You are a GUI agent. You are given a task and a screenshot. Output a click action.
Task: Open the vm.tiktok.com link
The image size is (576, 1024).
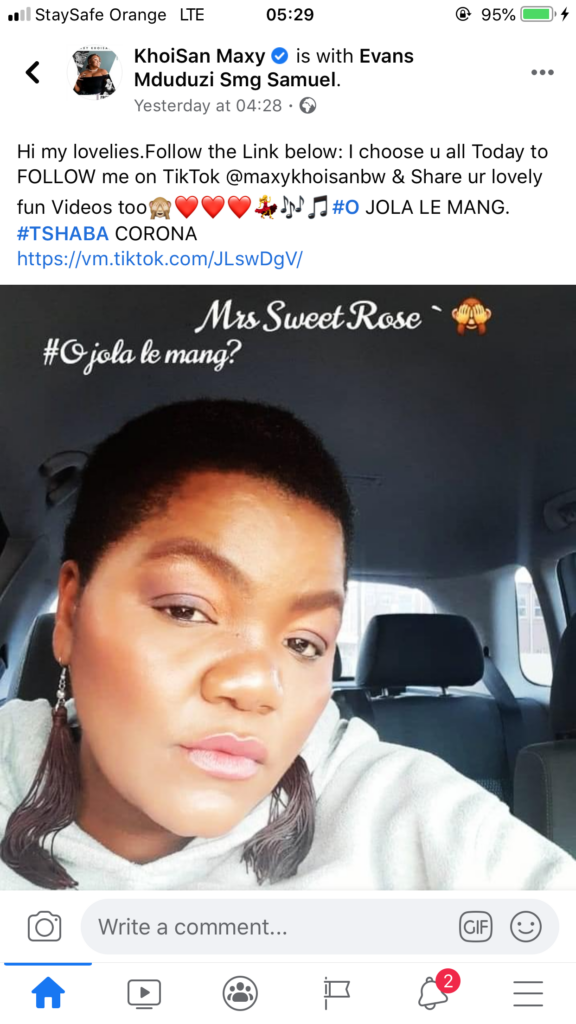tap(160, 259)
